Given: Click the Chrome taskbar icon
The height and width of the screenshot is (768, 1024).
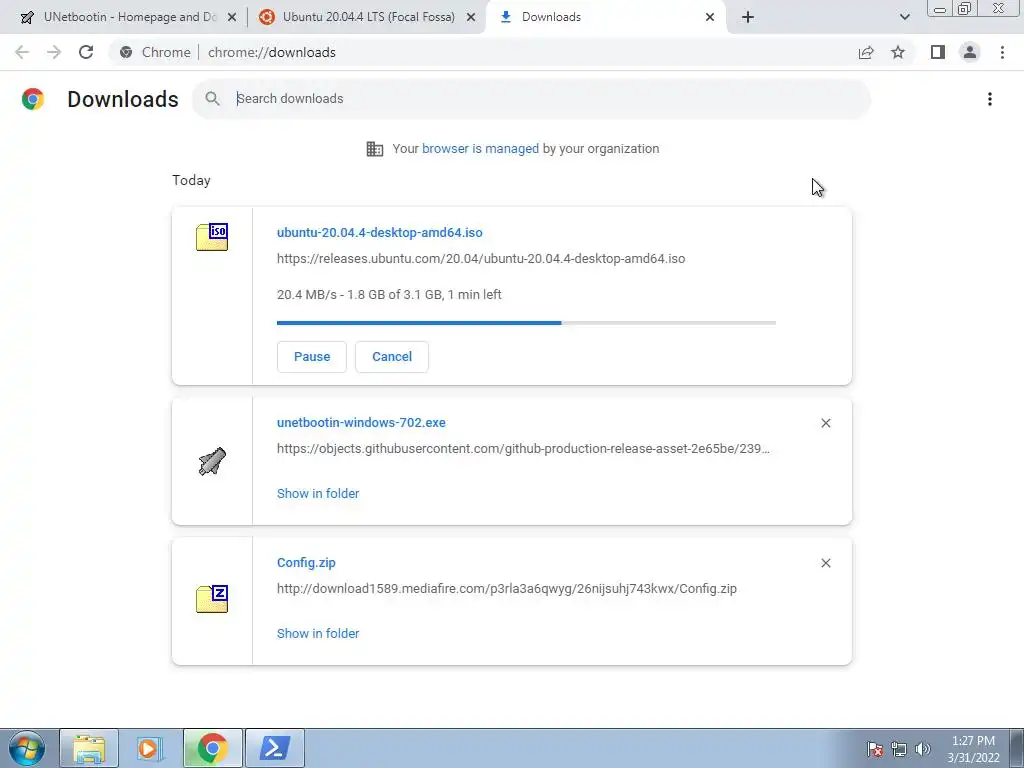Looking at the screenshot, I should tap(212, 748).
